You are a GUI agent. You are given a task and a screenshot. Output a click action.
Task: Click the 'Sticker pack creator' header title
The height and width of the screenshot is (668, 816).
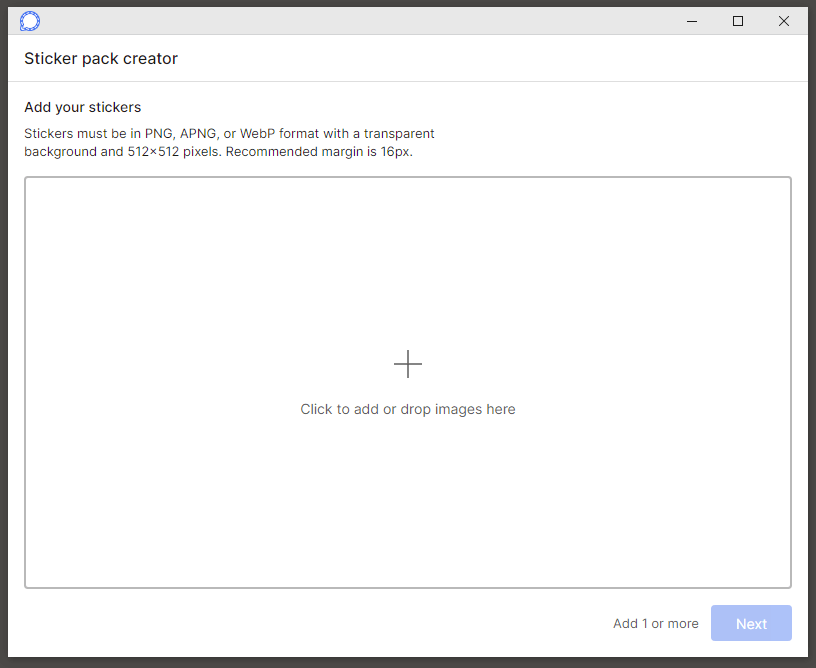coord(101,59)
